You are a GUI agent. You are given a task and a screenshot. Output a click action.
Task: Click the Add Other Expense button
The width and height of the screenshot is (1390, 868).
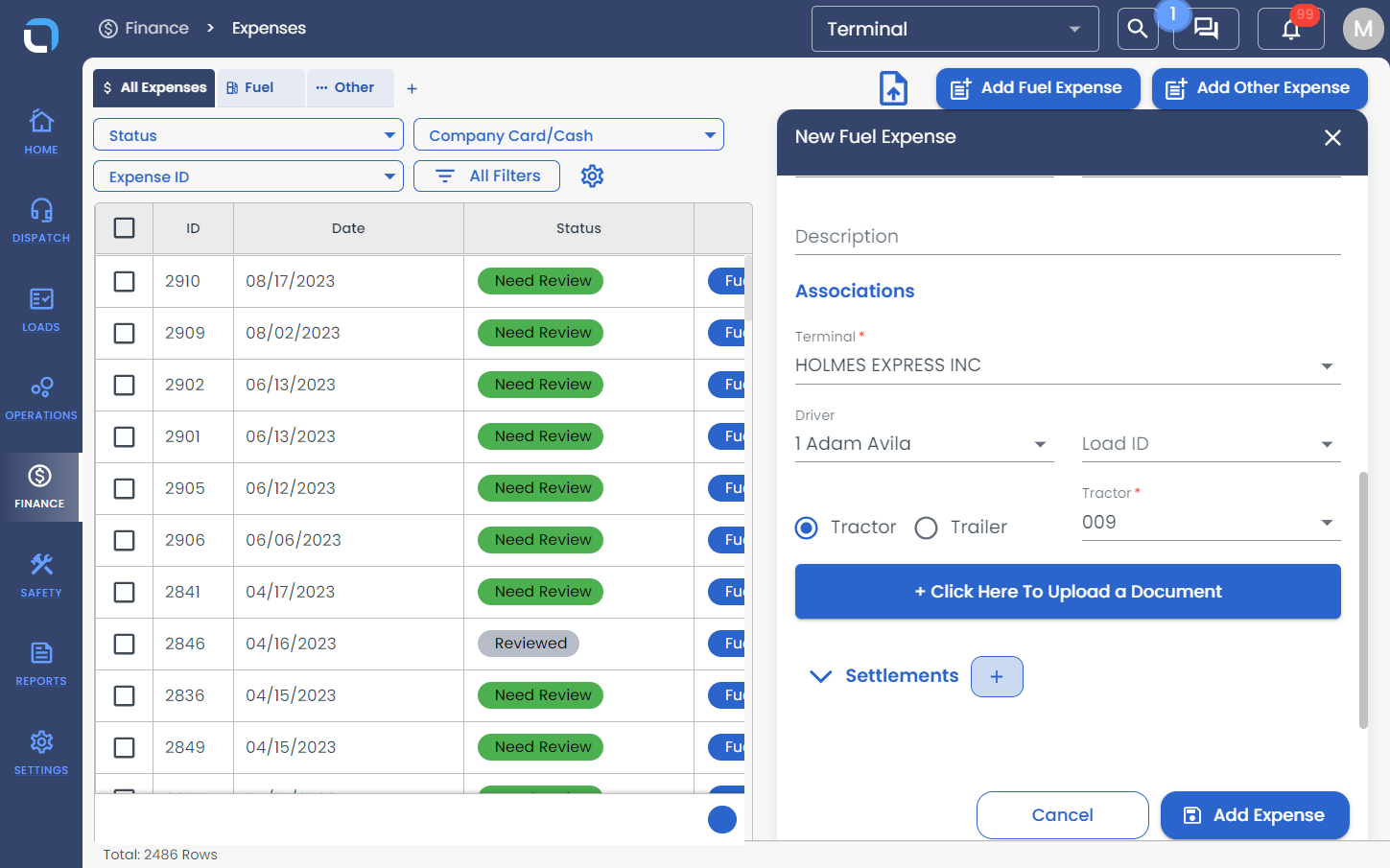1260,88
